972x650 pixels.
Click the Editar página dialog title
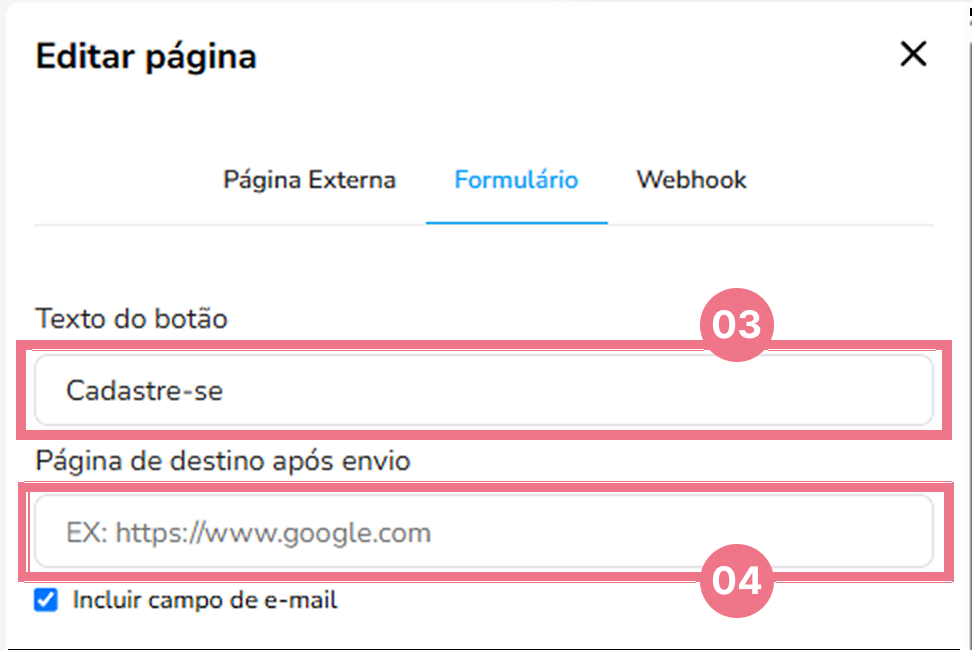tap(146, 57)
